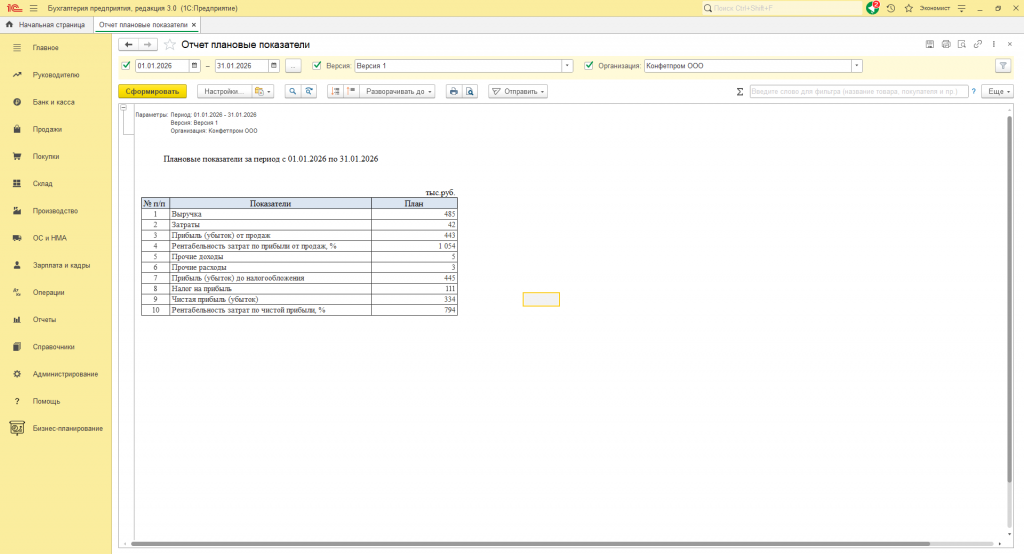1024x554 pixels.
Task: Expand the Организация dropdown list
Action: (x=856, y=66)
